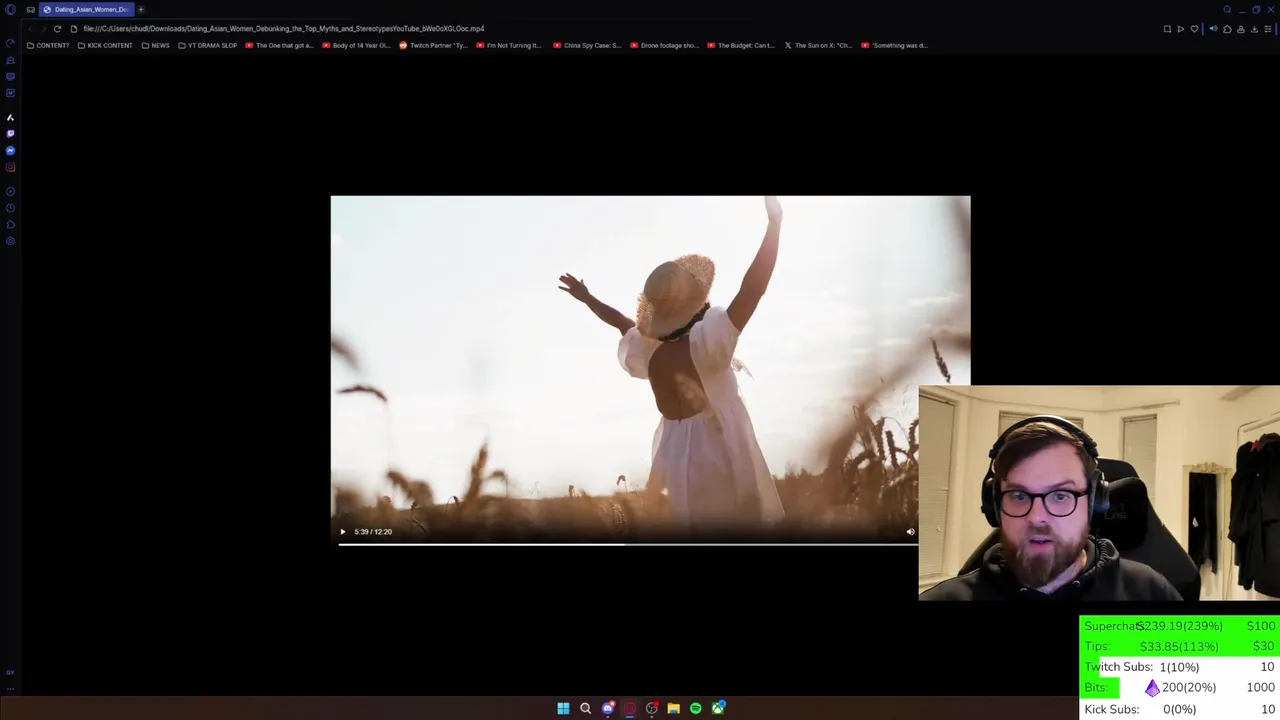Image resolution: width=1280 pixels, height=720 pixels.
Task: Open the YT DRAMA SLOP bookmarks folder
Action: coord(208,45)
